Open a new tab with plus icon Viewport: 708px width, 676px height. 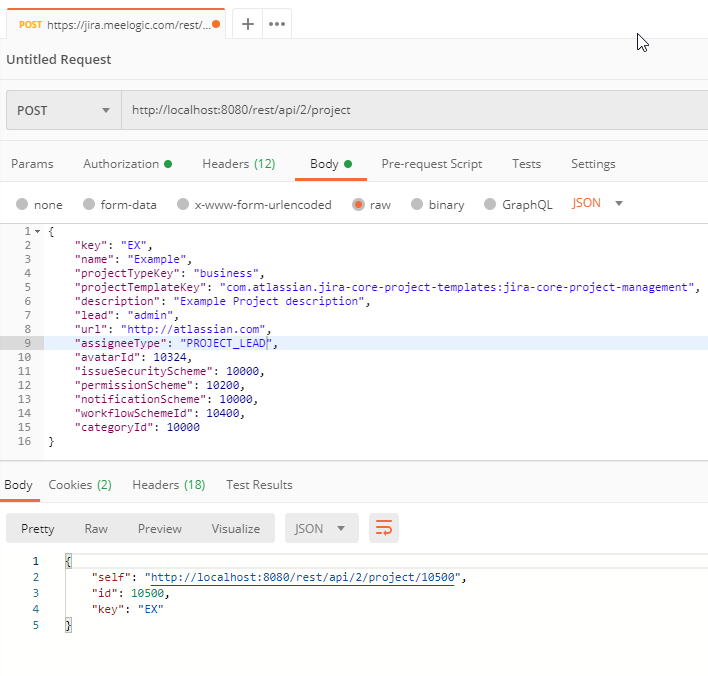pyautogui.click(x=248, y=24)
